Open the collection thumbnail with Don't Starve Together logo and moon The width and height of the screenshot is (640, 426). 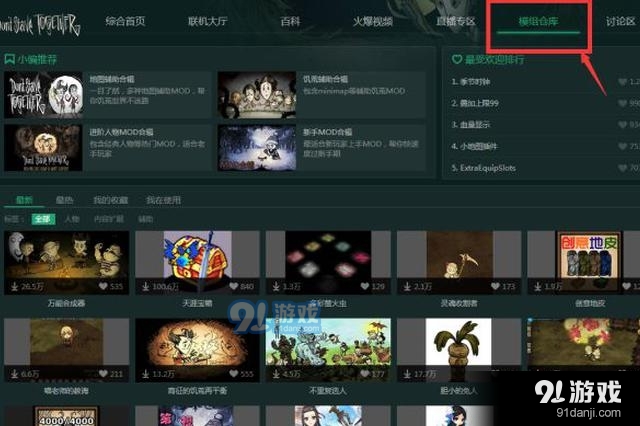pyautogui.click(x=43, y=95)
